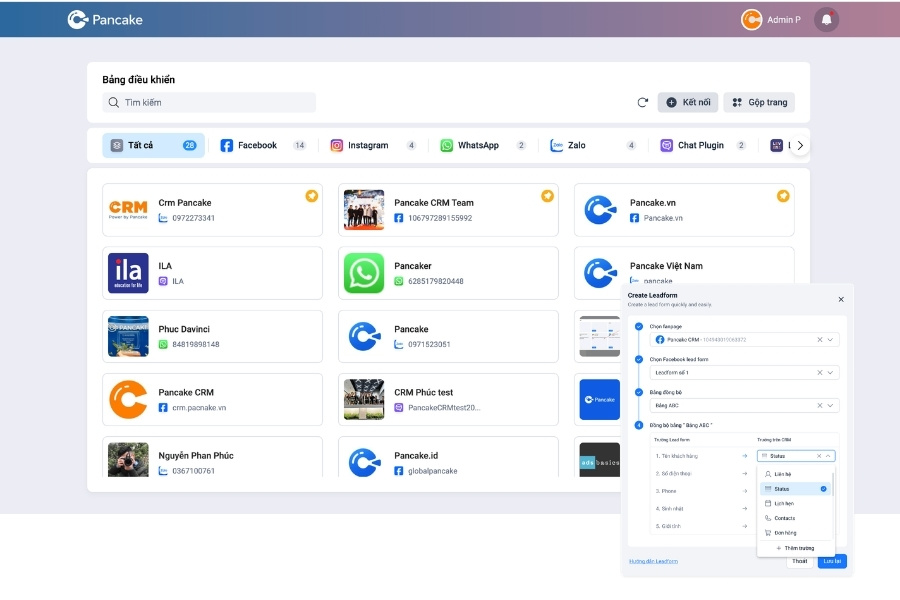Switch to the Facebook tab
This screenshot has width=900, height=600.
263,145
